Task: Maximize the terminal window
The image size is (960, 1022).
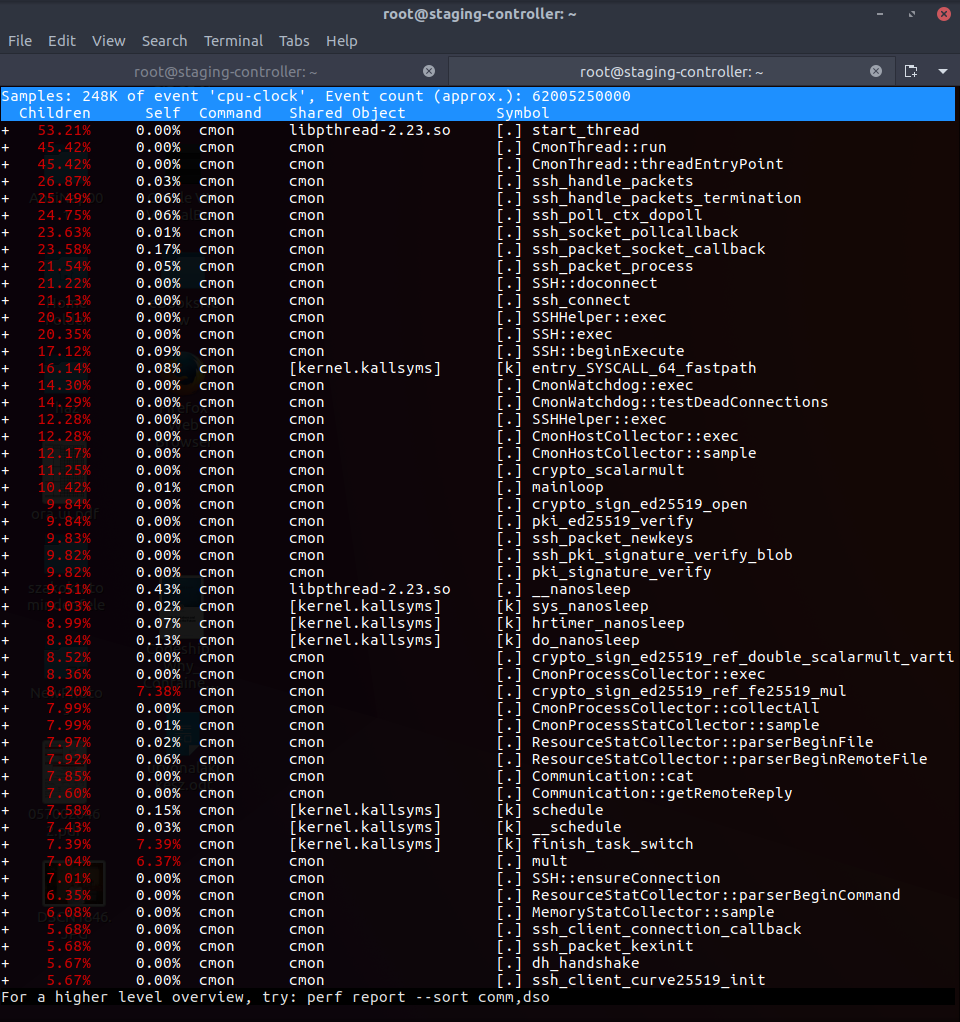Action: pos(912,14)
